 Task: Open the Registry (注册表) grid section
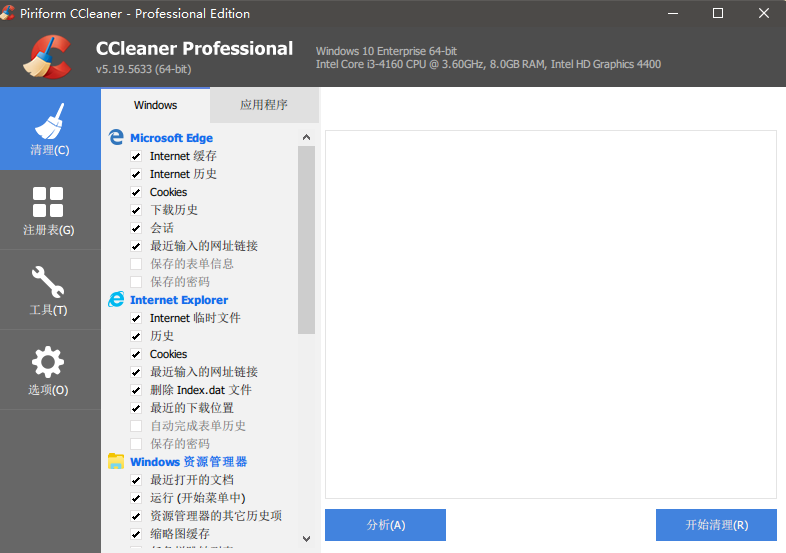(50, 210)
